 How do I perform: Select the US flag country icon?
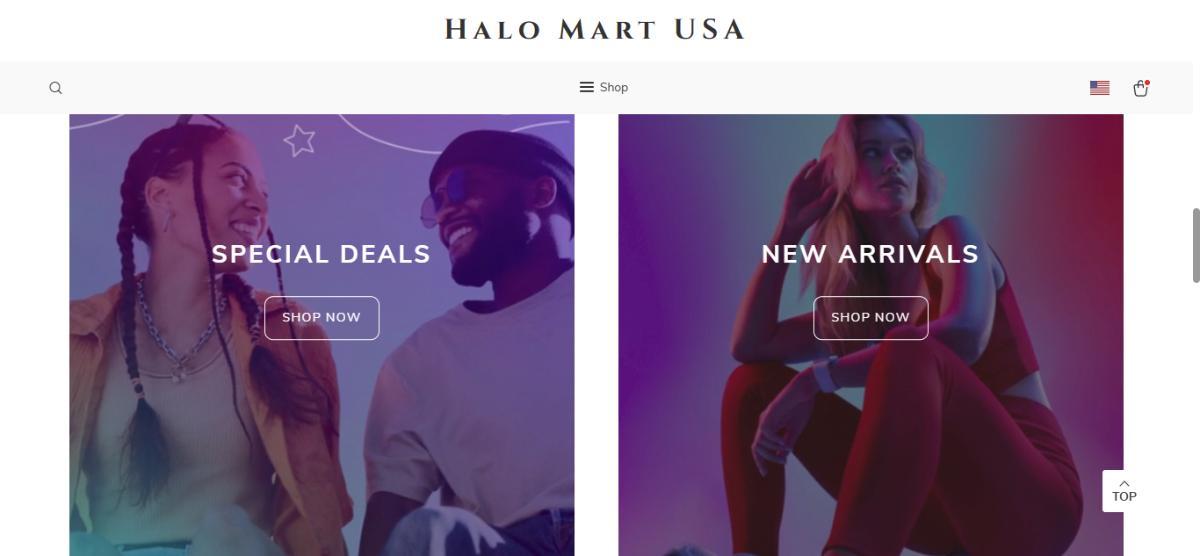(x=1099, y=88)
